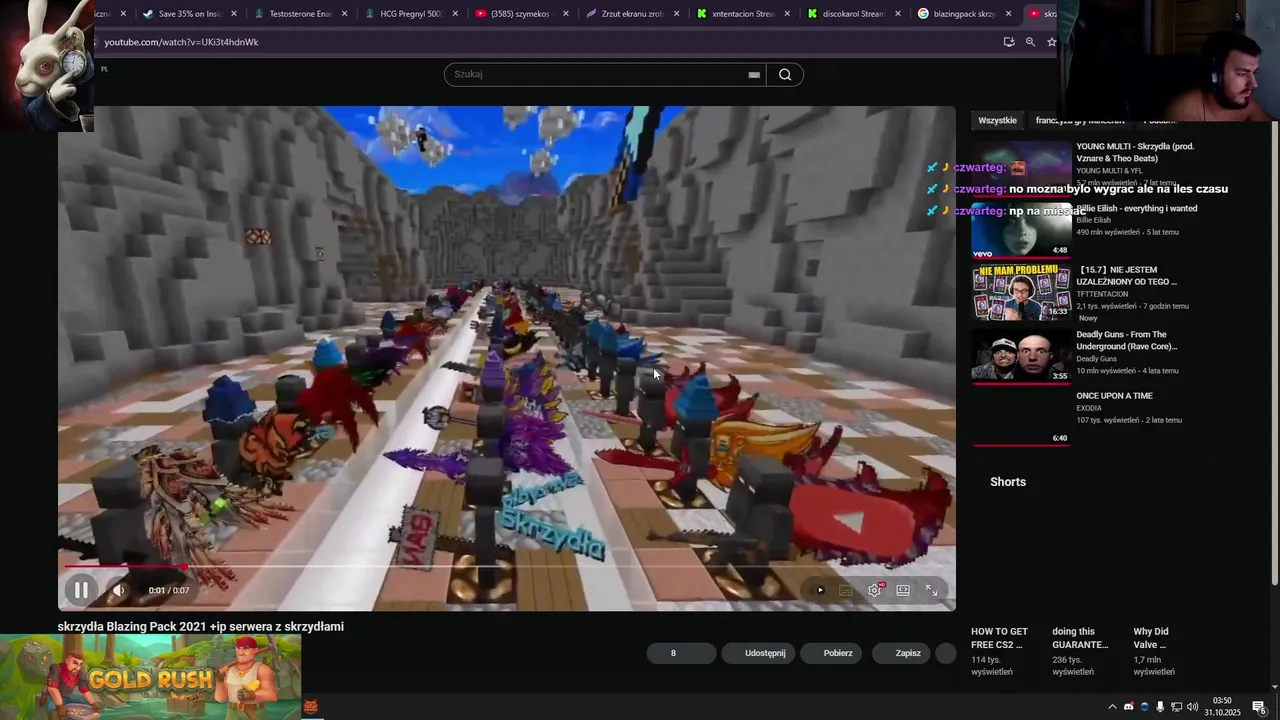Click the page vertical scrollbar

click(1274, 345)
